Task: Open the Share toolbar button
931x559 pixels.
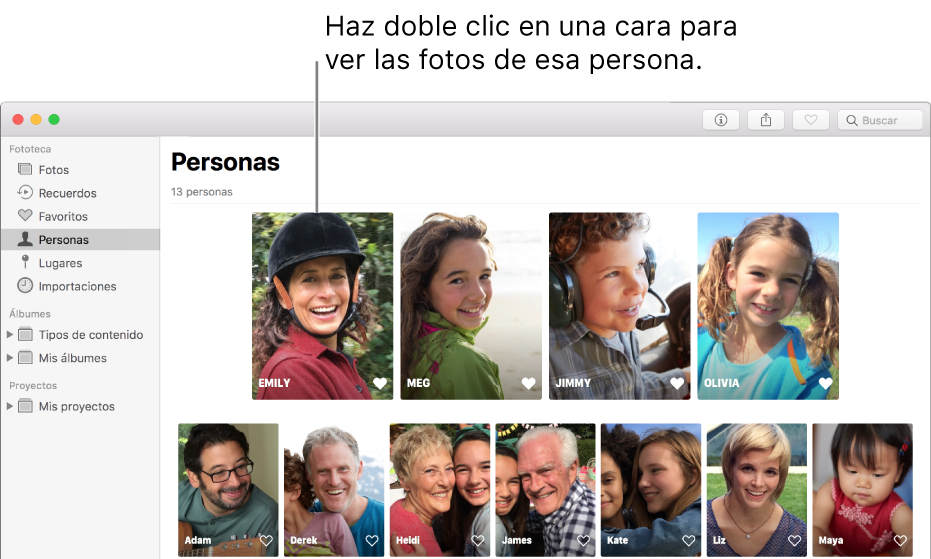Action: [766, 120]
